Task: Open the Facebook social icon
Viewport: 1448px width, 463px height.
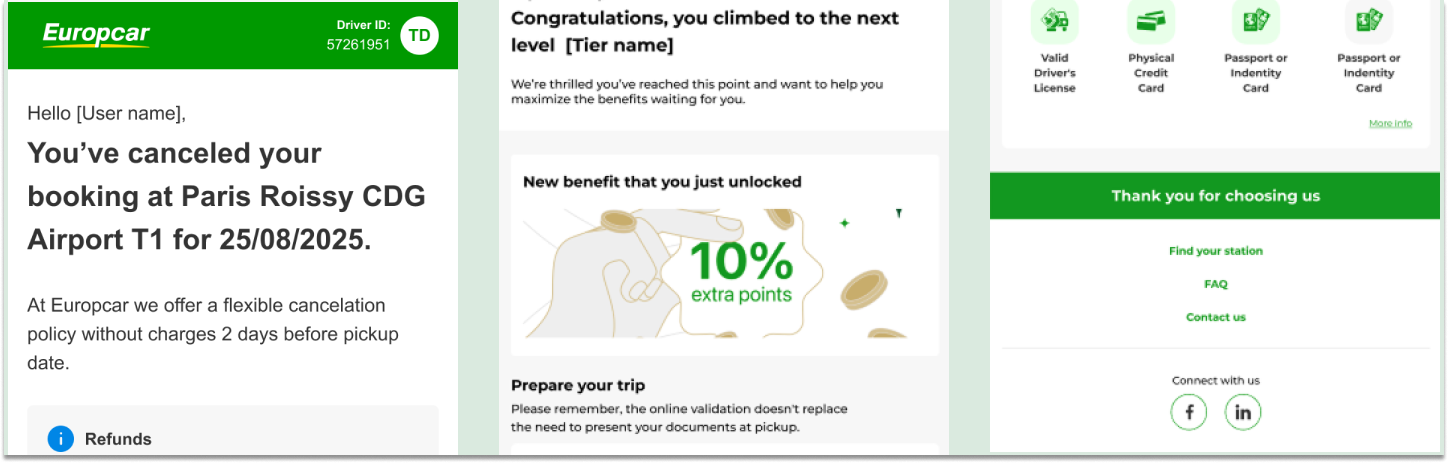Action: (1189, 412)
